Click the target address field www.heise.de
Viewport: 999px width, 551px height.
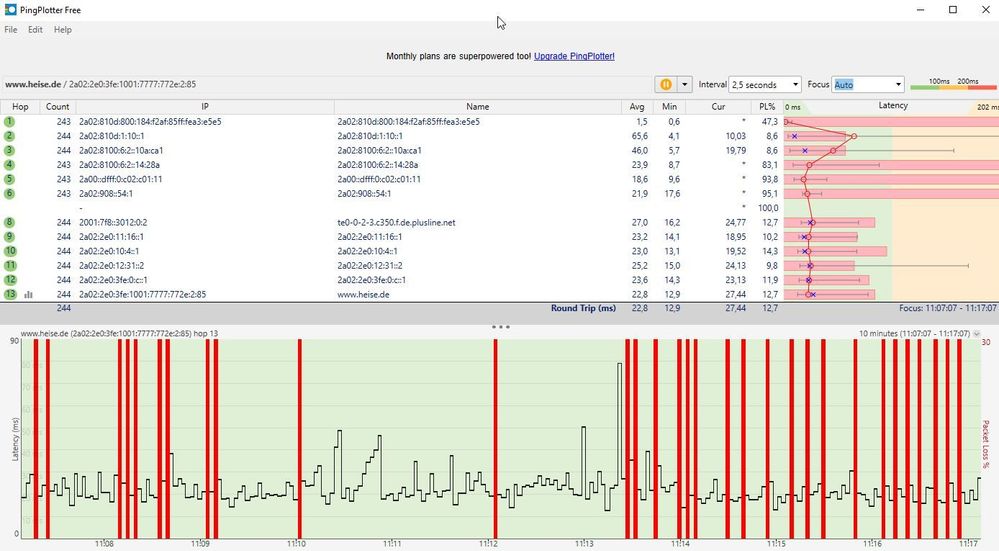[326, 84]
